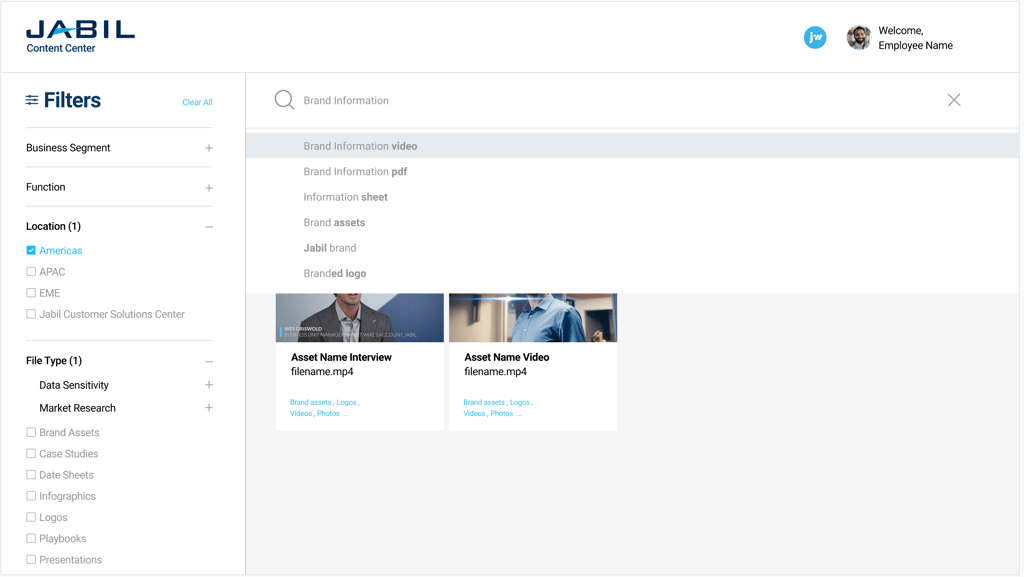
Task: Click 'Photos' tag on Video card
Action: click(502, 414)
